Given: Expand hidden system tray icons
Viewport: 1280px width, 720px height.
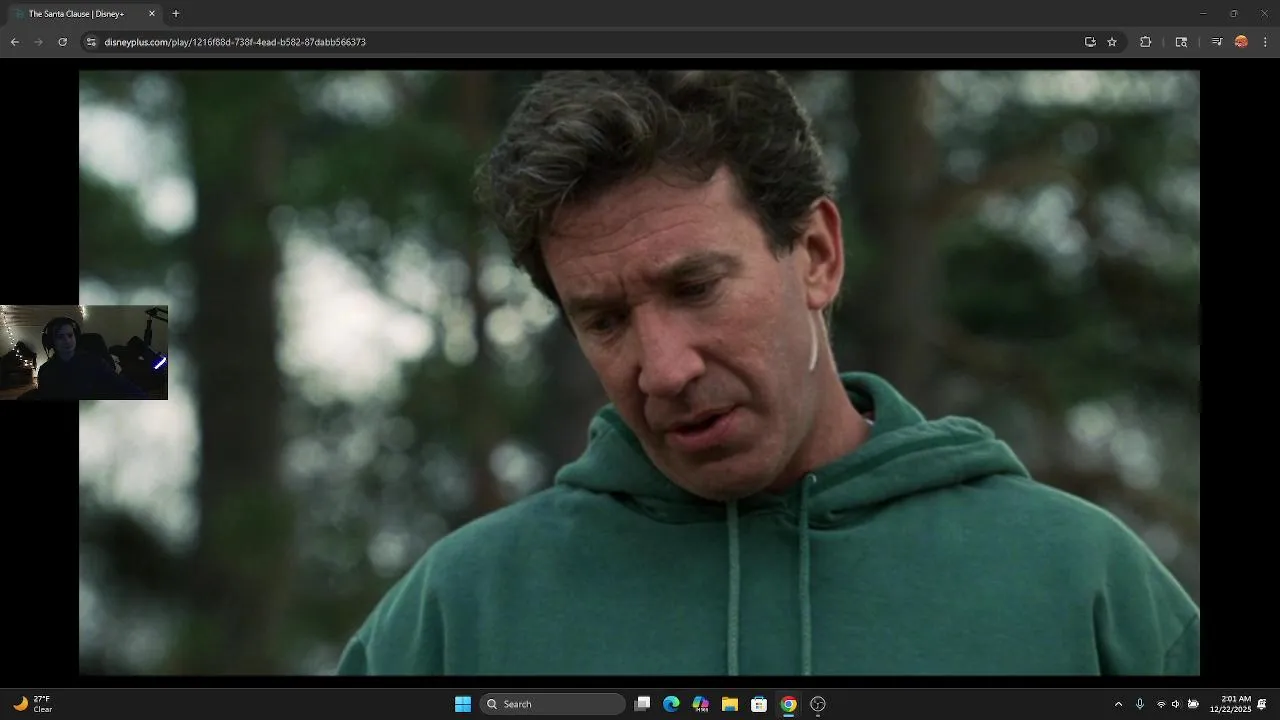Looking at the screenshot, I should (x=1118, y=704).
